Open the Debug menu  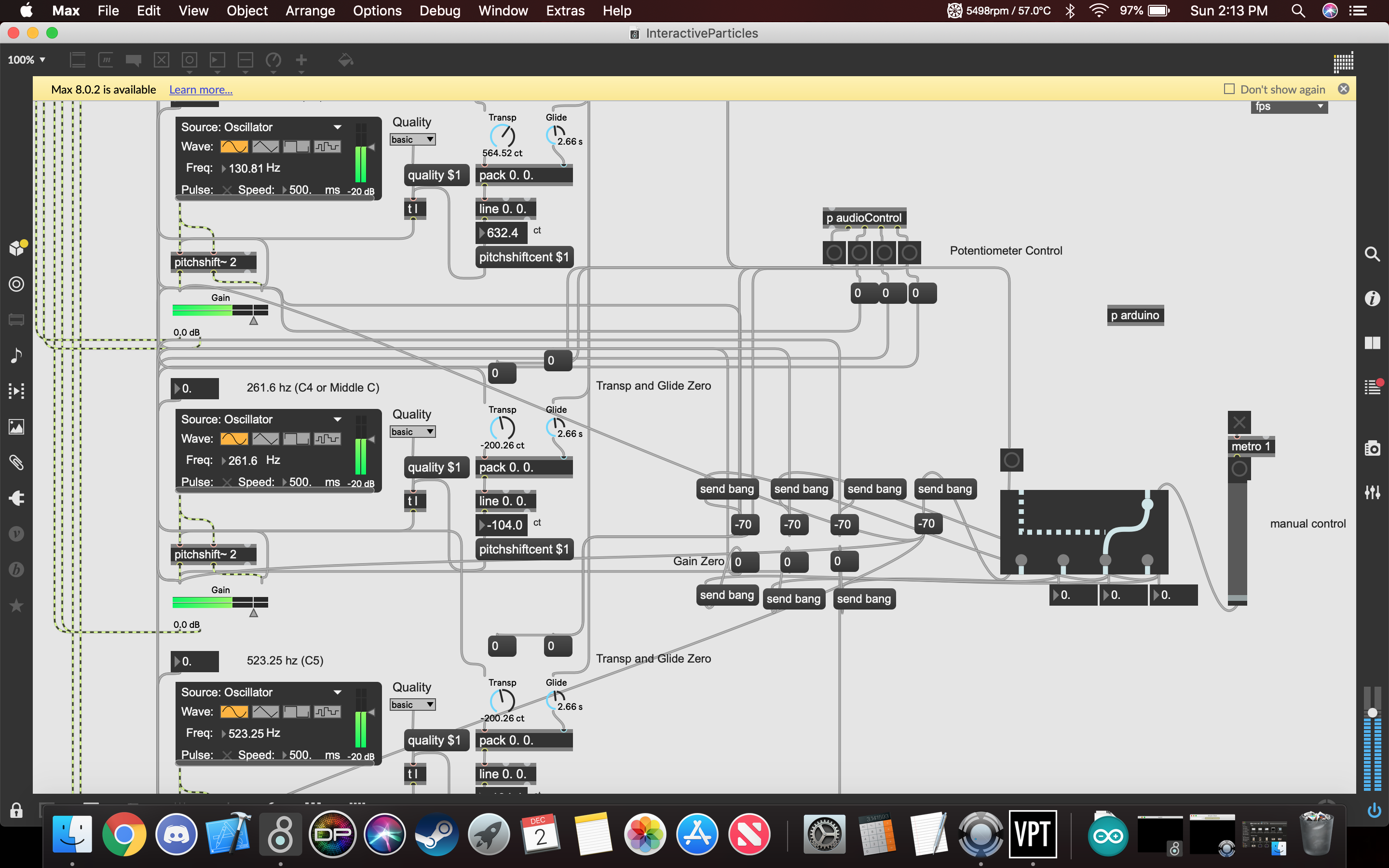pos(440,11)
